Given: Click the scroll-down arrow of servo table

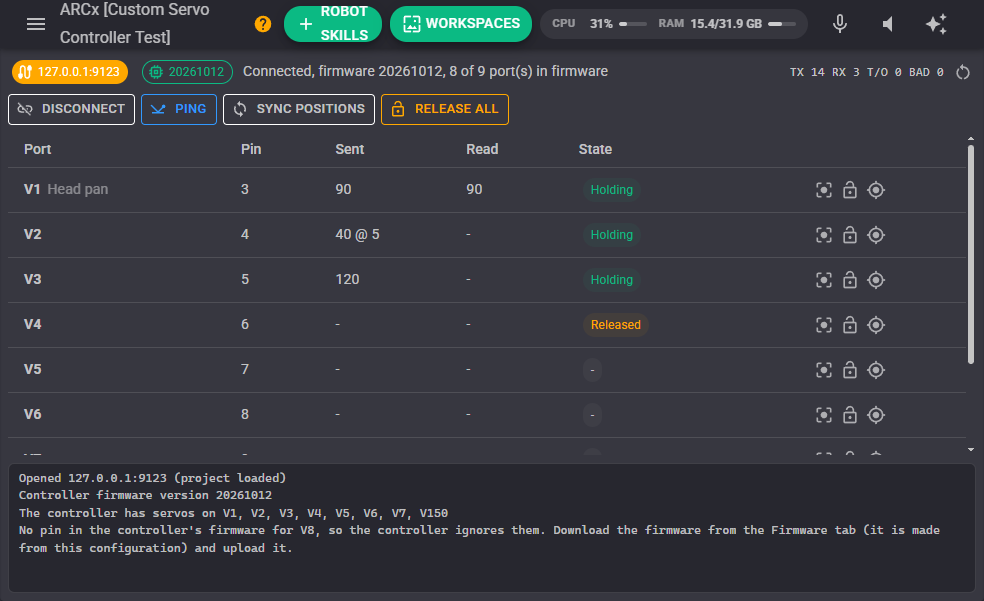Looking at the screenshot, I should 971,449.
